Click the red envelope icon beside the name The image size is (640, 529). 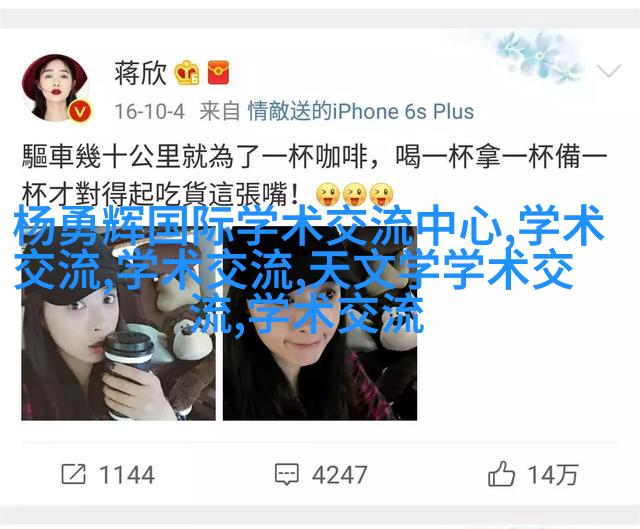point(218,73)
